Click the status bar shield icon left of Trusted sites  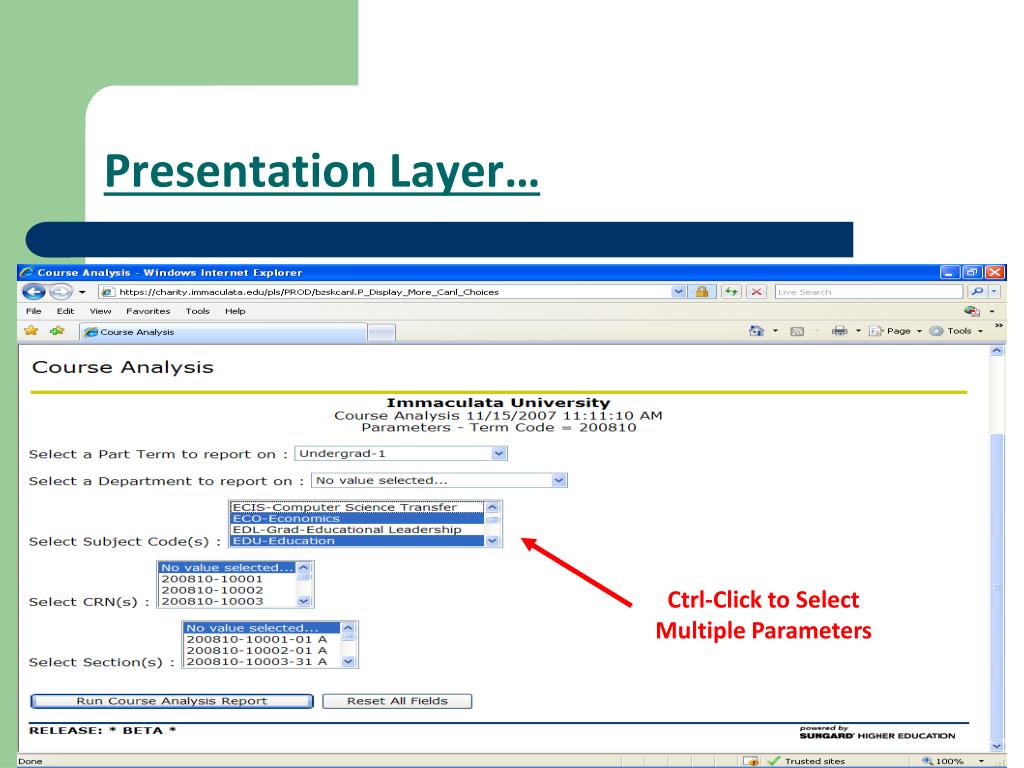click(750, 761)
